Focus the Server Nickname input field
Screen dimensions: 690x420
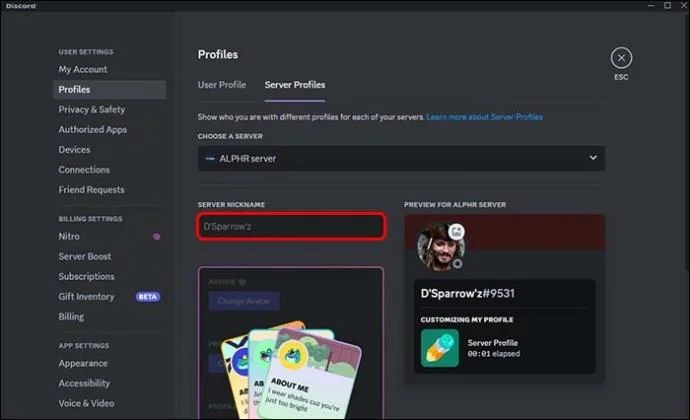(291, 227)
